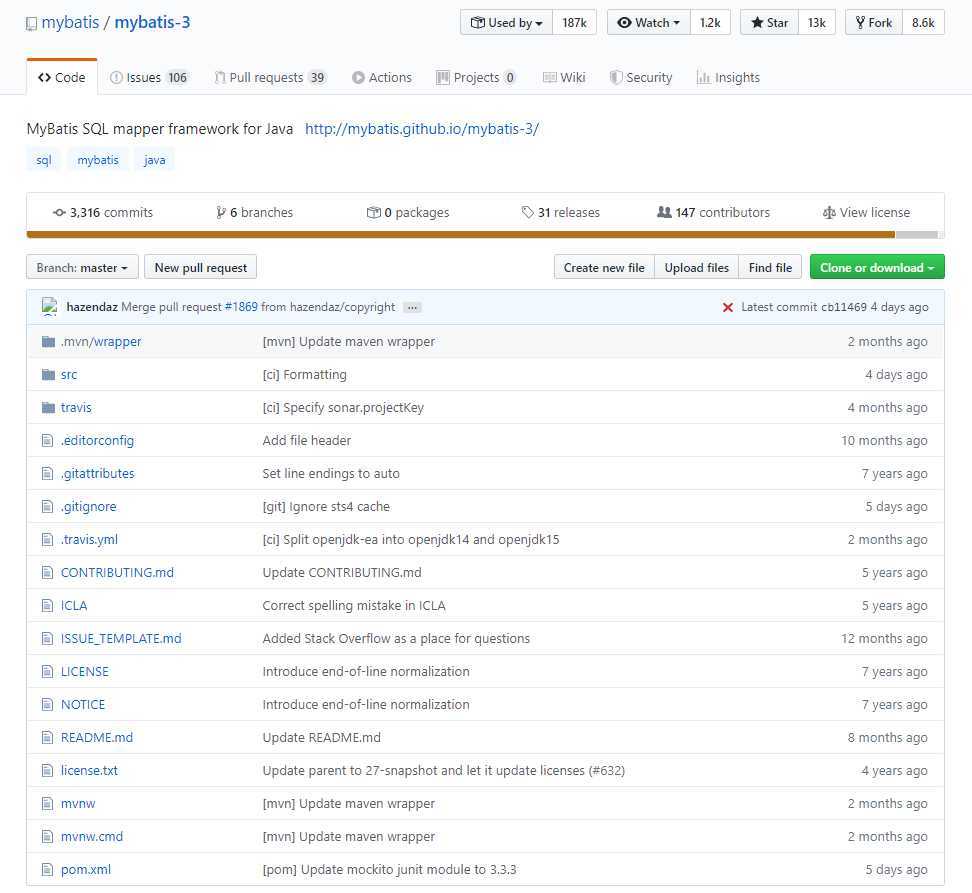Image resolution: width=972 pixels, height=893 pixels.
Task: Open the Insights tab
Action: (728, 77)
